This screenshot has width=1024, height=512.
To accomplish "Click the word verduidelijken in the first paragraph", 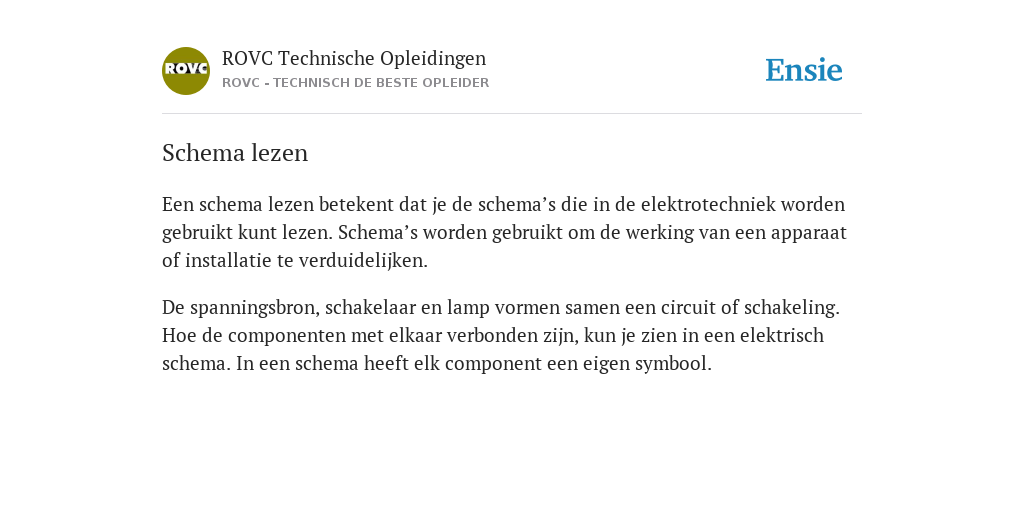I will [x=363, y=261].
